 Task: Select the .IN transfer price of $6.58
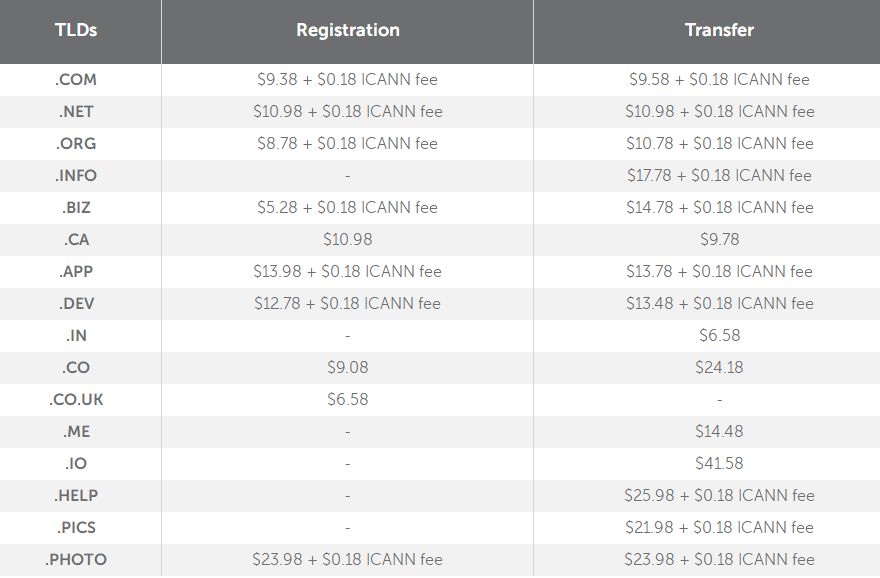coord(719,335)
